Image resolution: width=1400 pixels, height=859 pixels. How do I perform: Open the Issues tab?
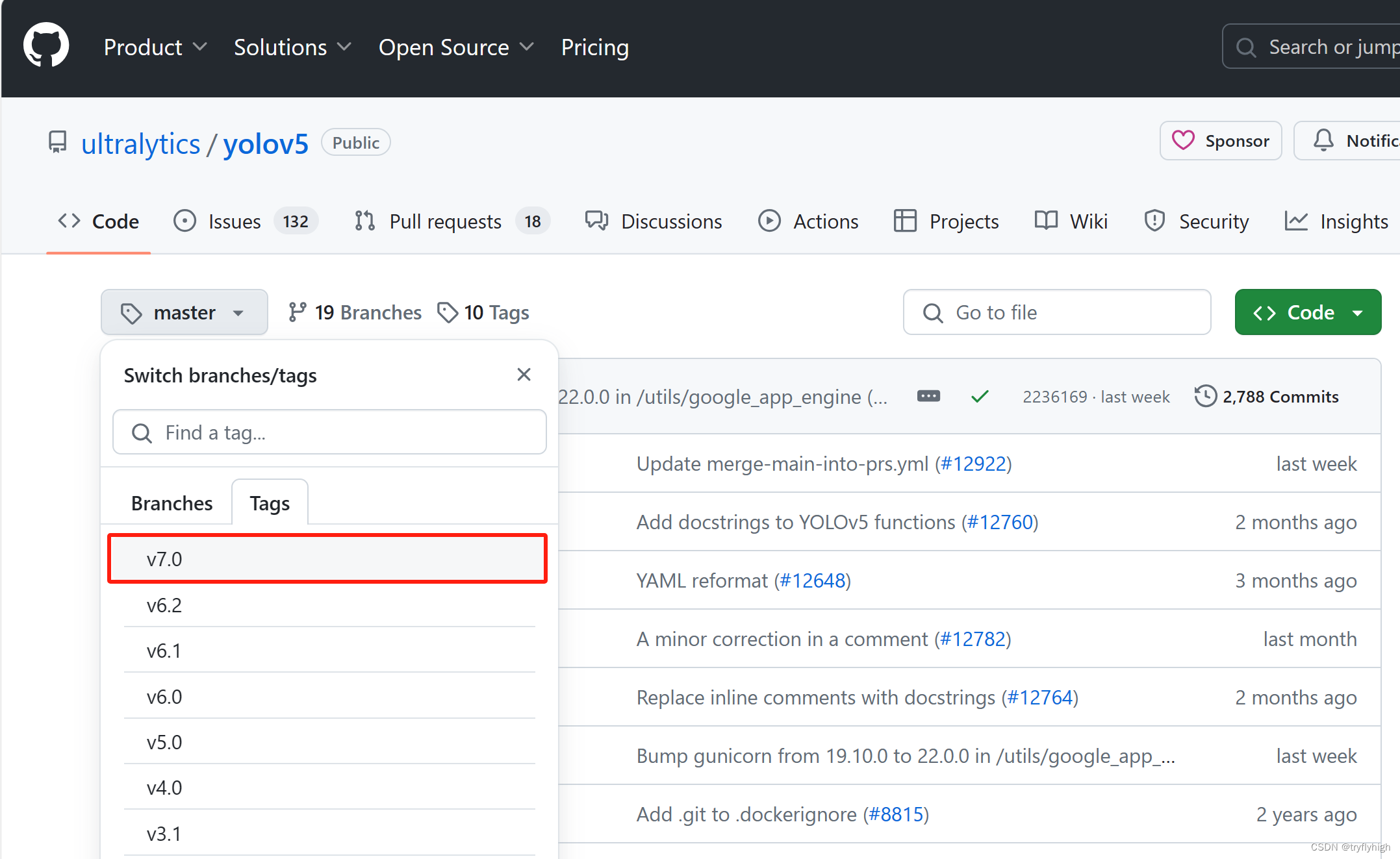tap(245, 221)
